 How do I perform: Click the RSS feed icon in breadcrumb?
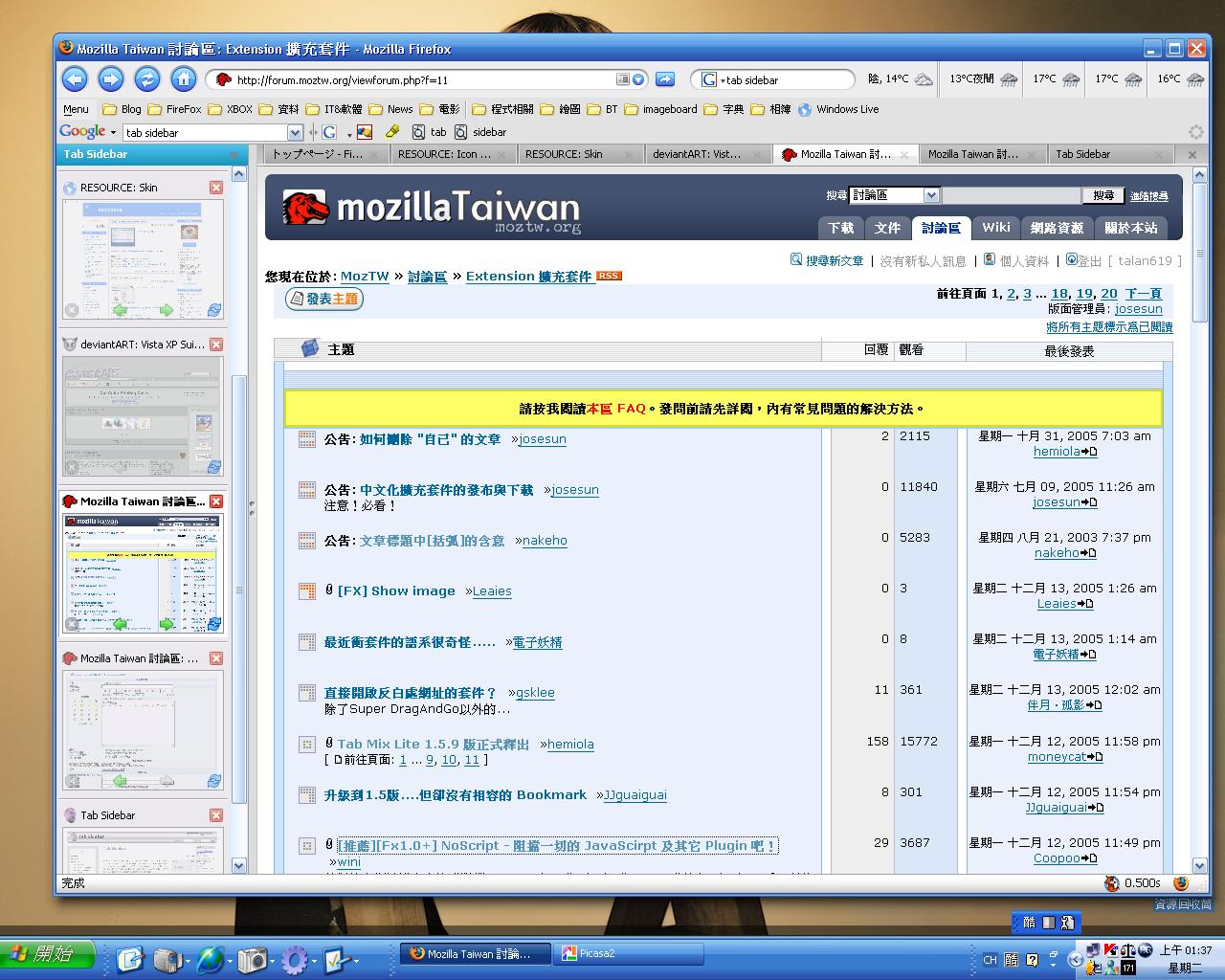(609, 276)
